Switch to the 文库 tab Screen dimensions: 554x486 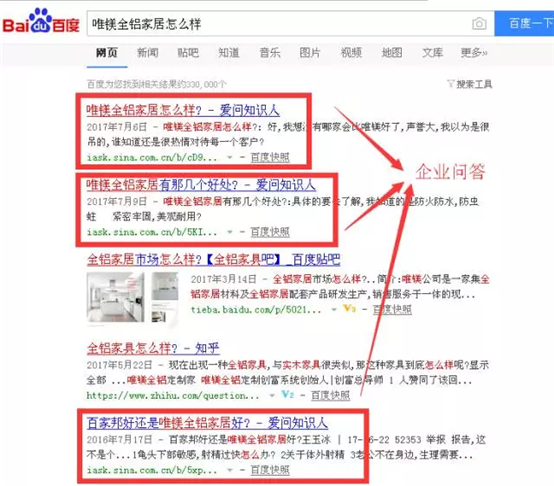coord(432,53)
